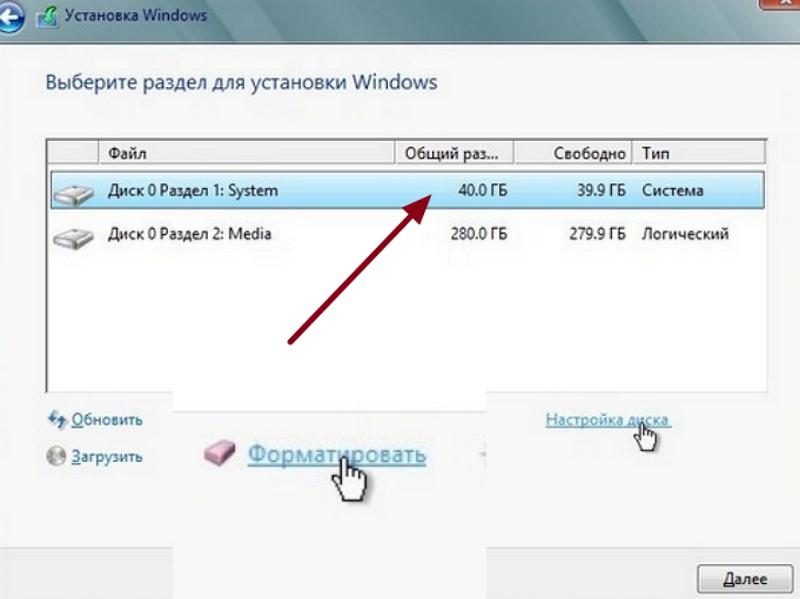Click the Форматировать link
Image resolution: width=800 pixels, height=599 pixels.
(x=337, y=454)
